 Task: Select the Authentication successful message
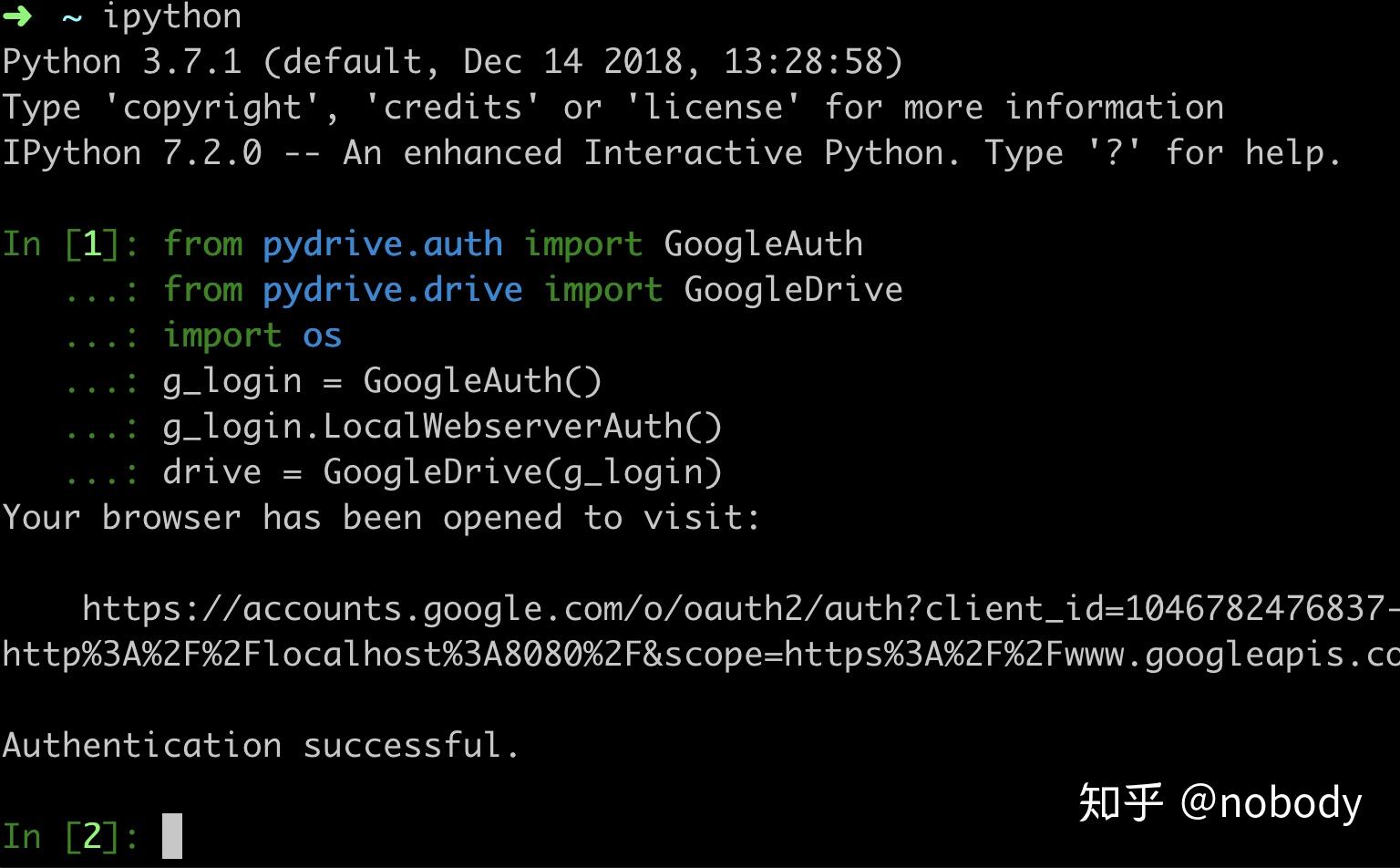pyautogui.click(x=260, y=745)
